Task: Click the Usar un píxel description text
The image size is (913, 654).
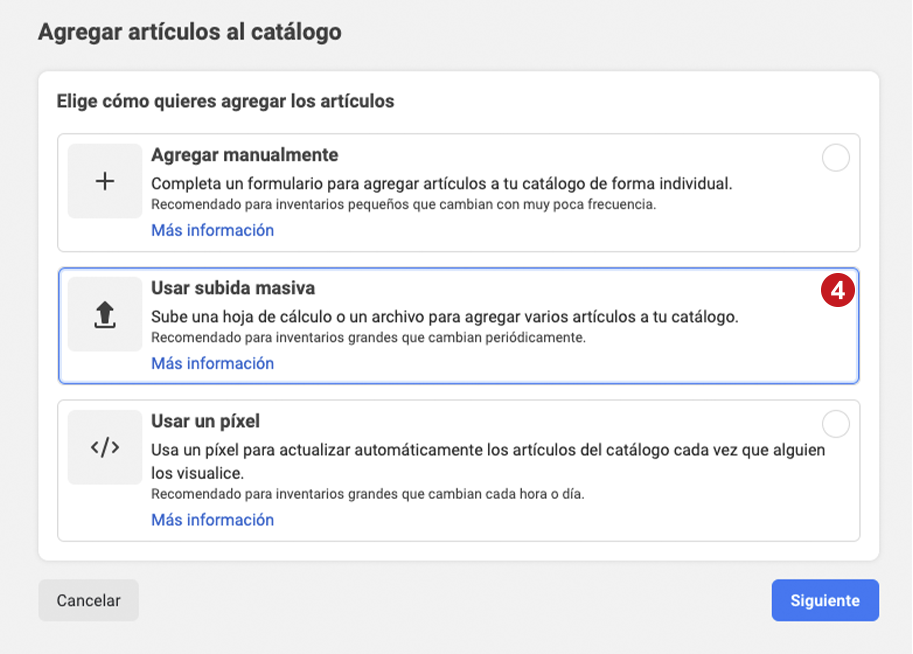Action: point(488,461)
